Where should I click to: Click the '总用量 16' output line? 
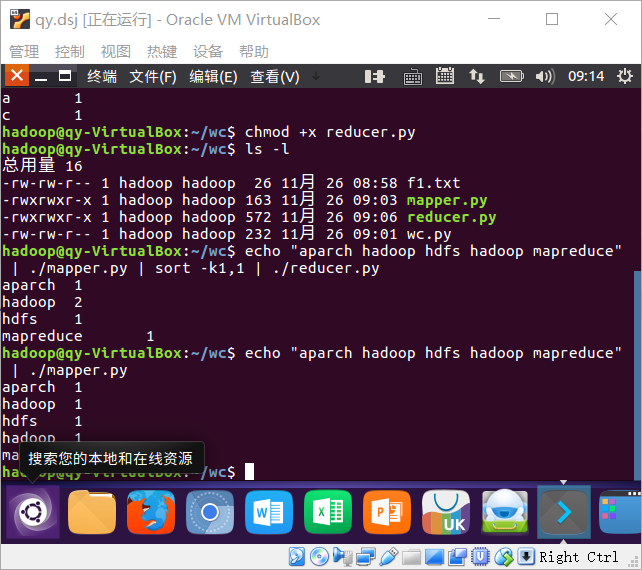pyautogui.click(x=43, y=166)
